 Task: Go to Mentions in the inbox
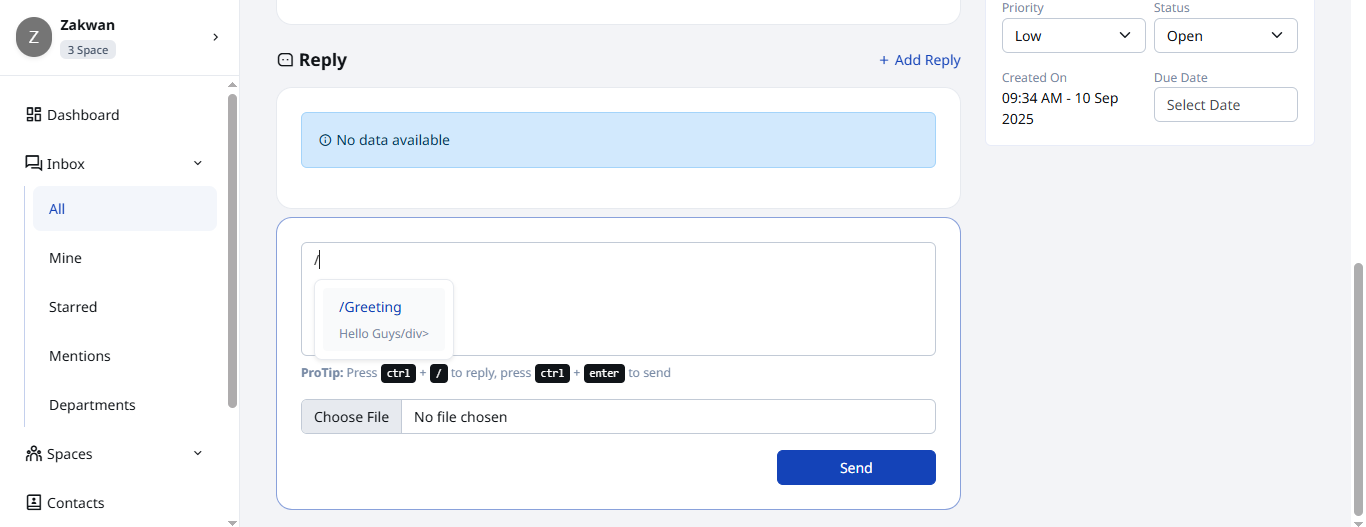[80, 356]
